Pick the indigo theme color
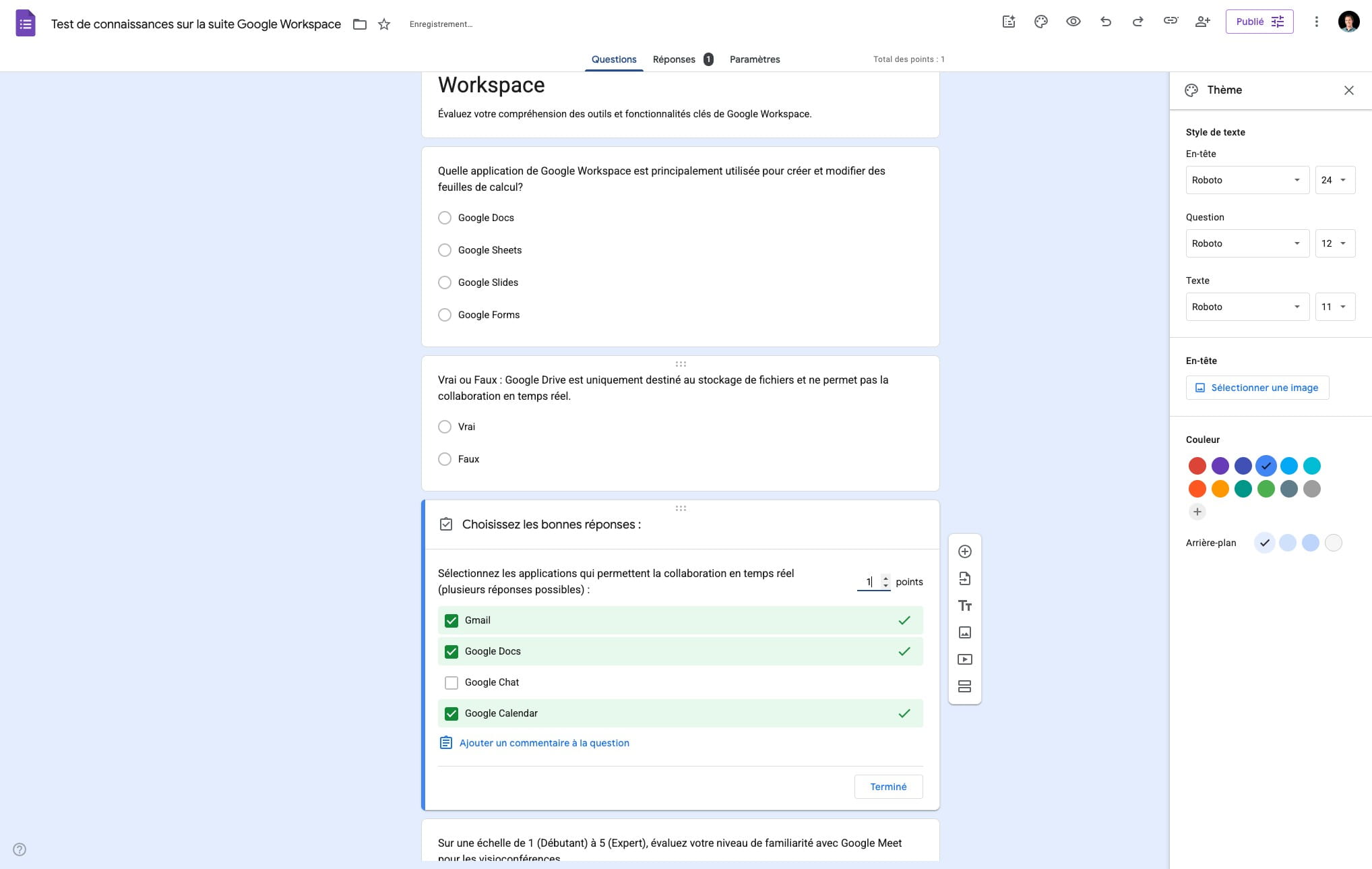1372x869 pixels. [x=1243, y=466]
